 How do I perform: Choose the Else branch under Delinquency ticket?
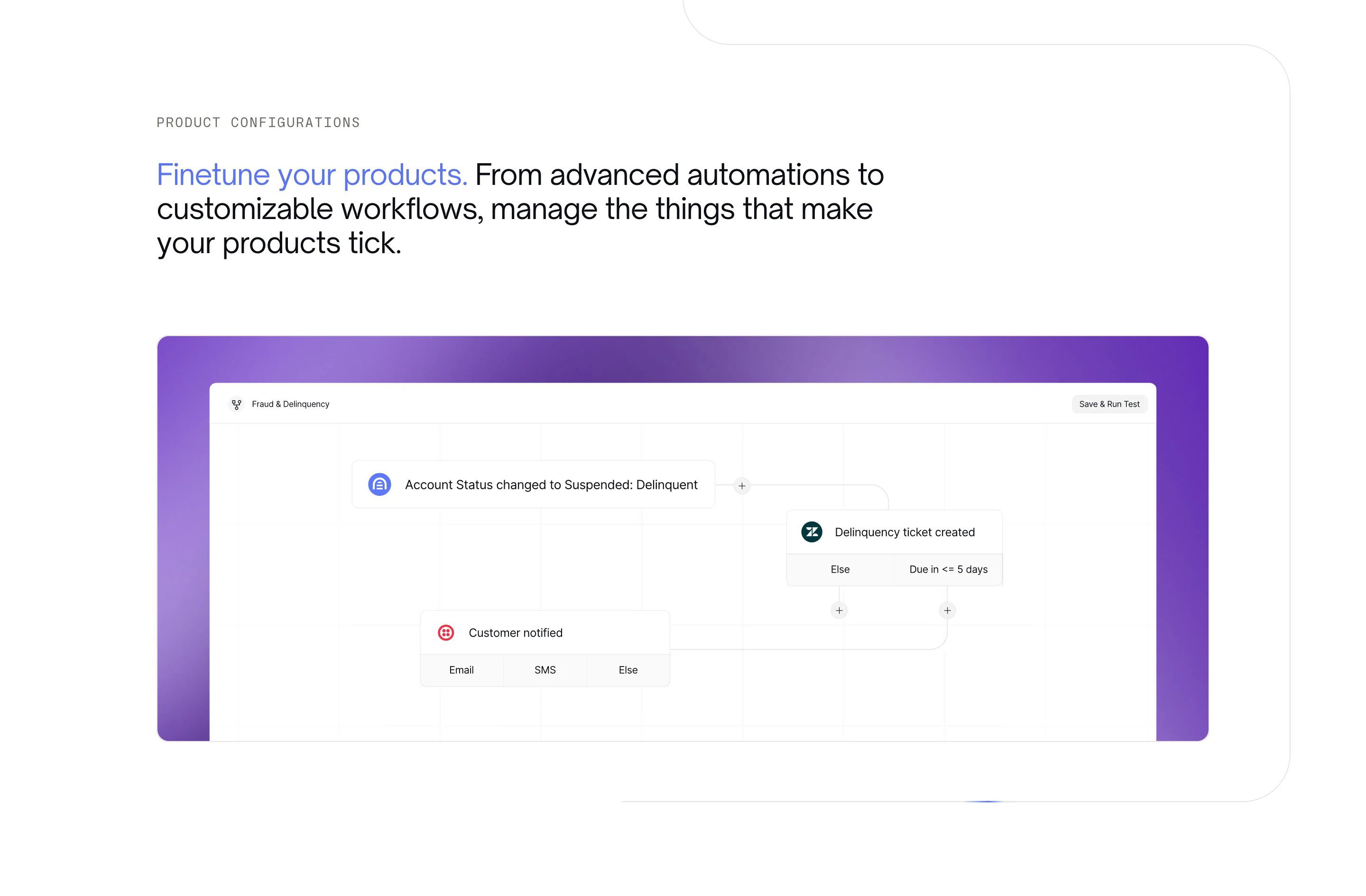[840, 570]
